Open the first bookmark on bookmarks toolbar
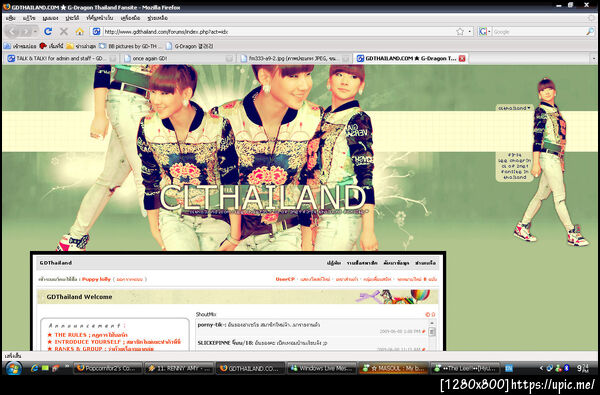 [x=20, y=46]
